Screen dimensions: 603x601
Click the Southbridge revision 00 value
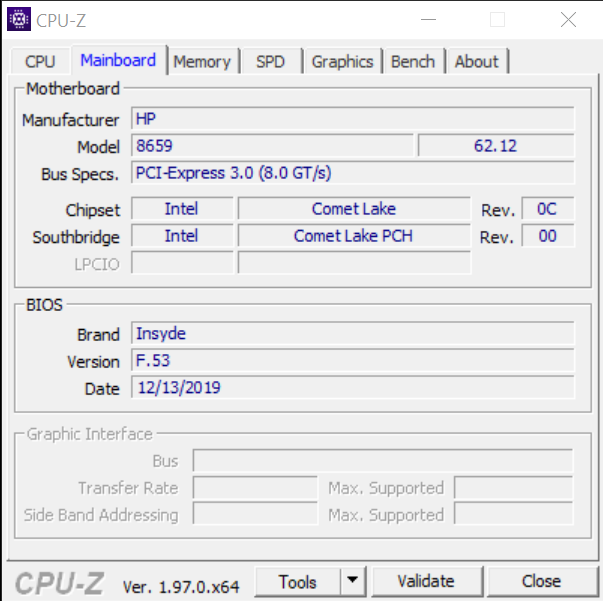point(548,236)
